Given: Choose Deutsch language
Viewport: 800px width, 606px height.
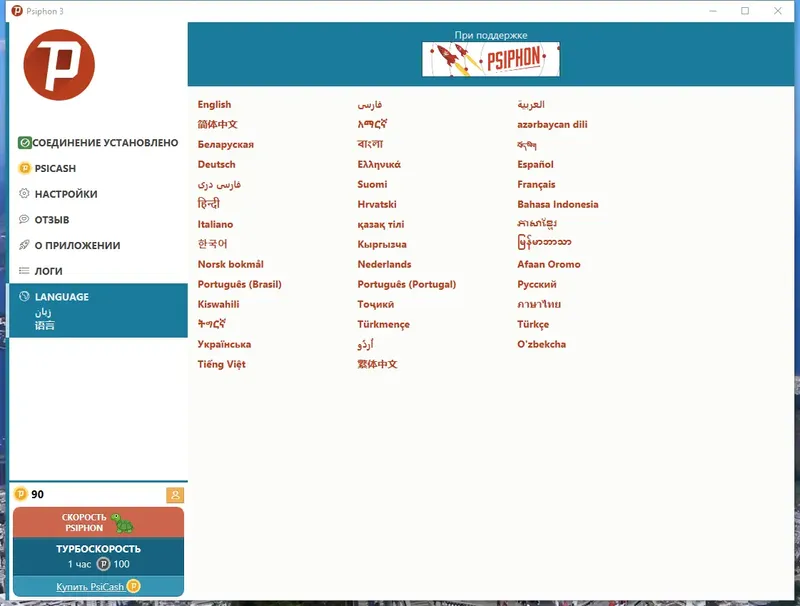Looking at the screenshot, I should [x=216, y=164].
